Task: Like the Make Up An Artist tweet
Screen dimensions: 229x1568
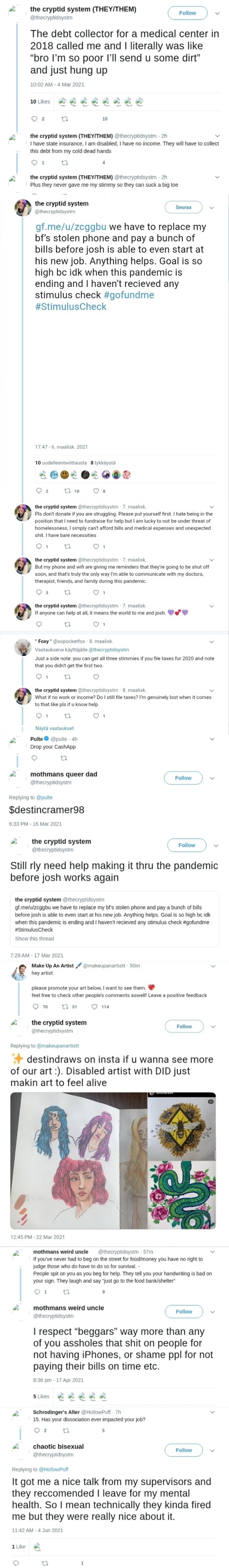Action: [94, 1007]
